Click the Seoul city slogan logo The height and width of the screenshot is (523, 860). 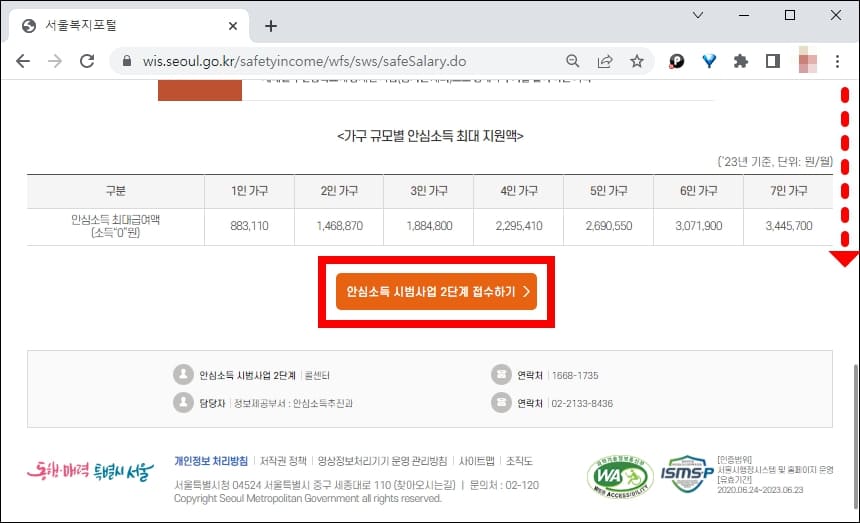90,470
